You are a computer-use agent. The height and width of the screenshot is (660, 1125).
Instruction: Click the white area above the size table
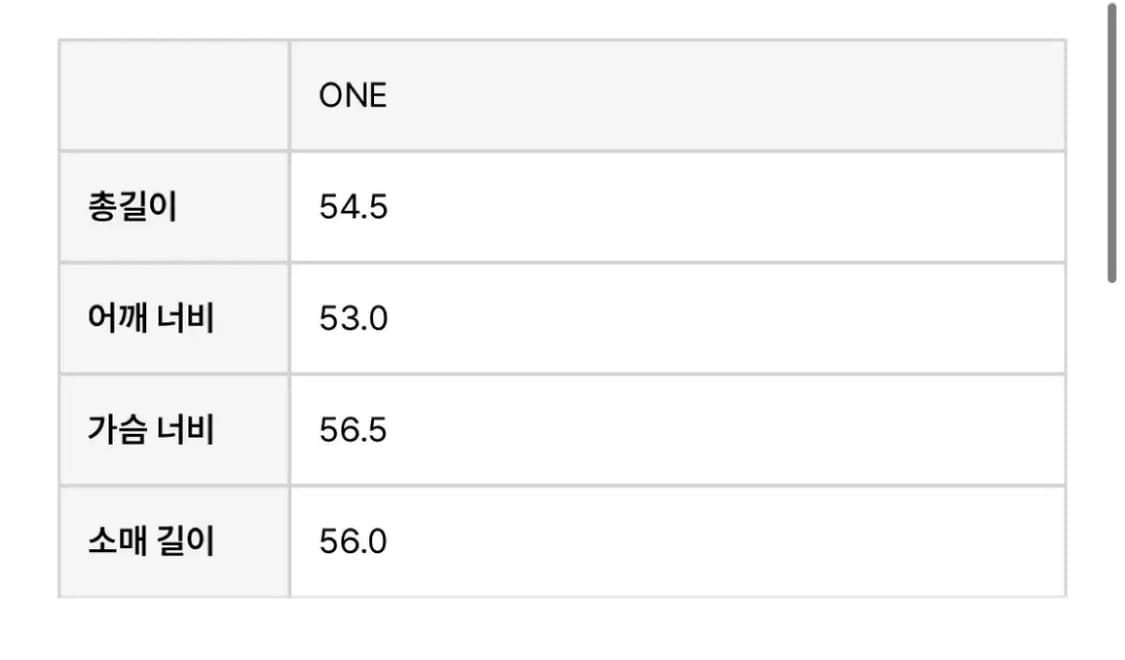(562, 19)
